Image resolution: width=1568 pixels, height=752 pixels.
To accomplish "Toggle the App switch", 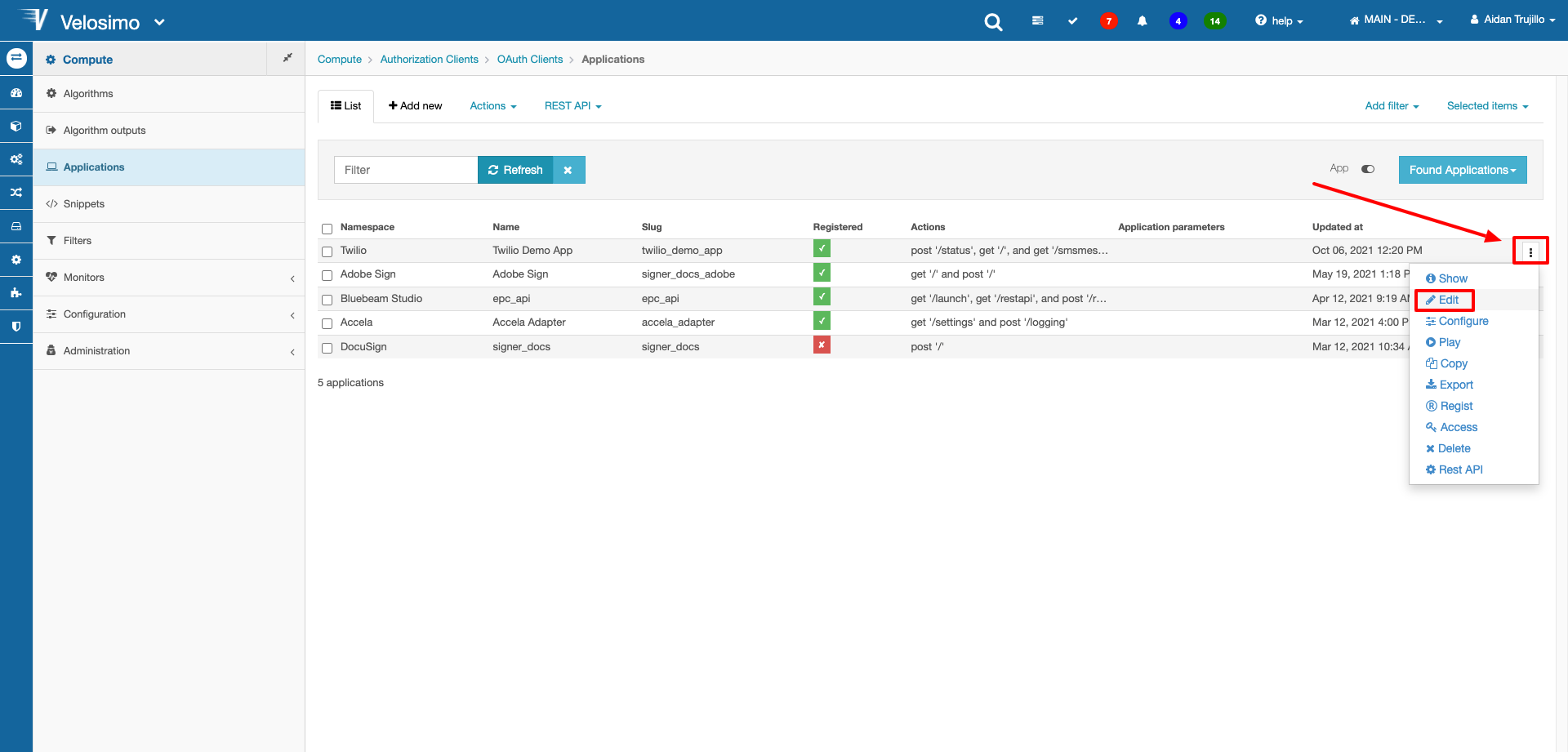I will [1368, 169].
